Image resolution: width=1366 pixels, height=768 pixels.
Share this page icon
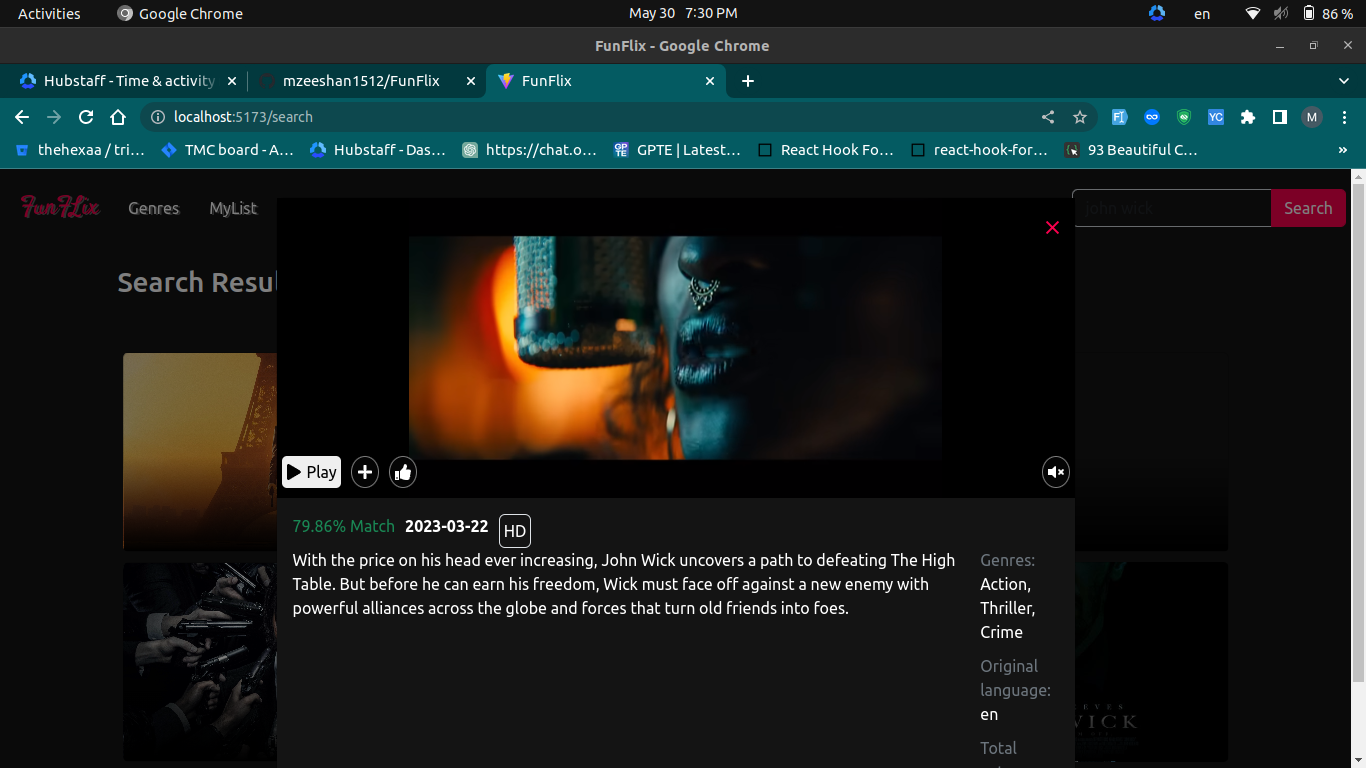(1048, 117)
